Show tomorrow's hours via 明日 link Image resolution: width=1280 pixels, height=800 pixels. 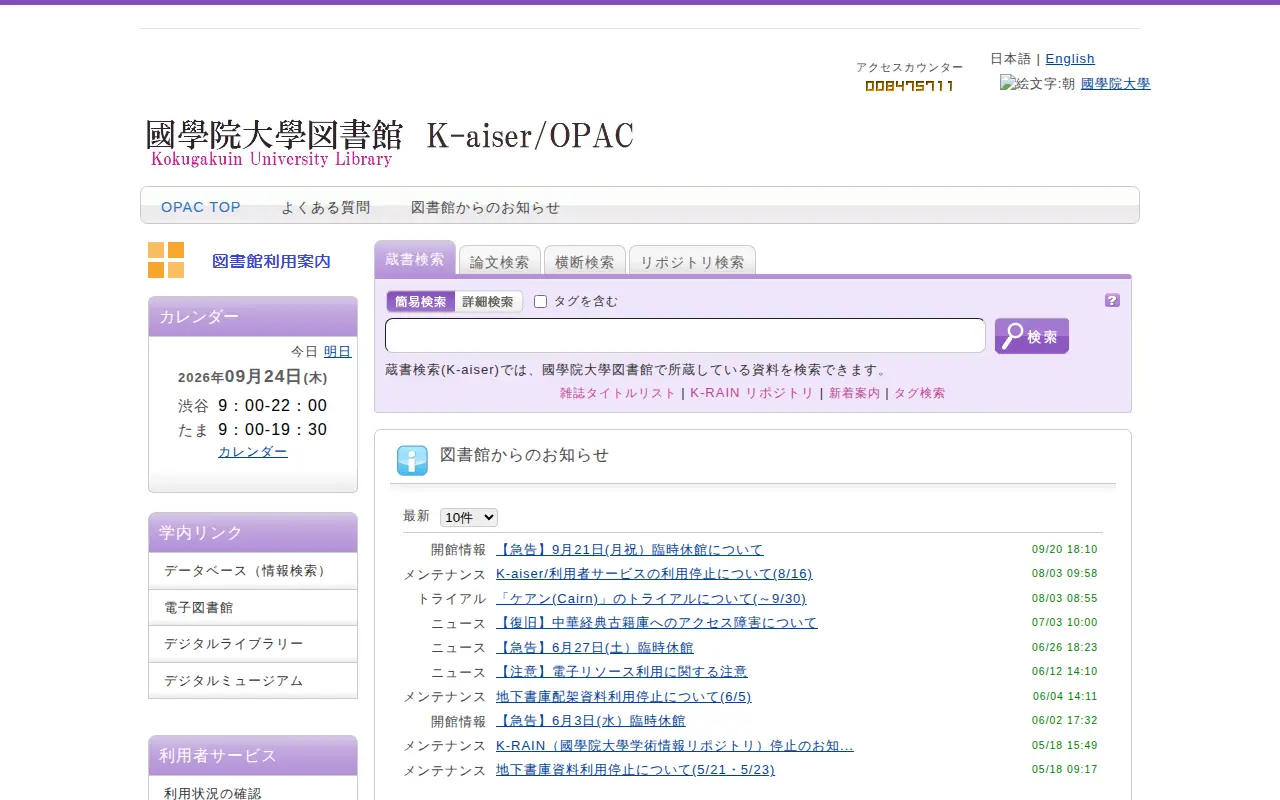[x=338, y=352]
